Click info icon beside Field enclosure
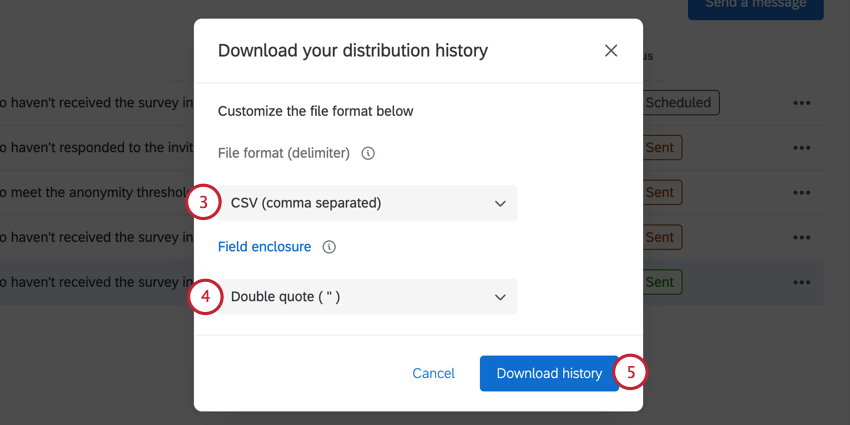The width and height of the screenshot is (850, 425). point(329,247)
